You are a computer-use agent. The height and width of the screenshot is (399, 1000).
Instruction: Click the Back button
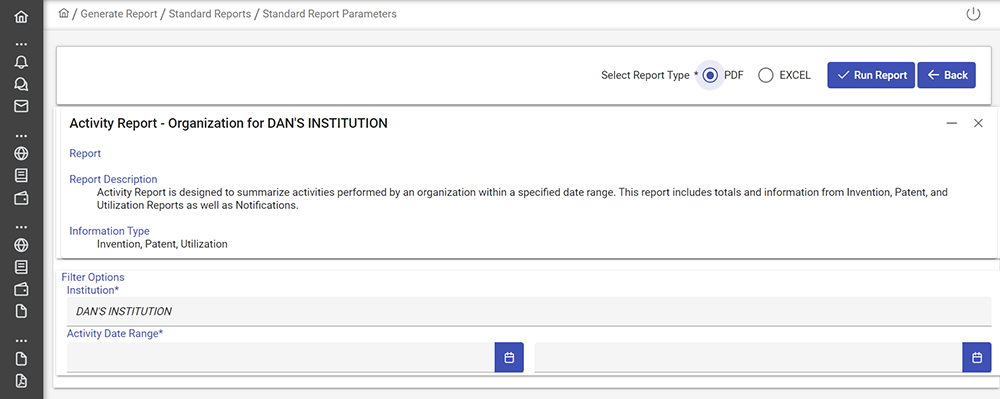tap(946, 75)
